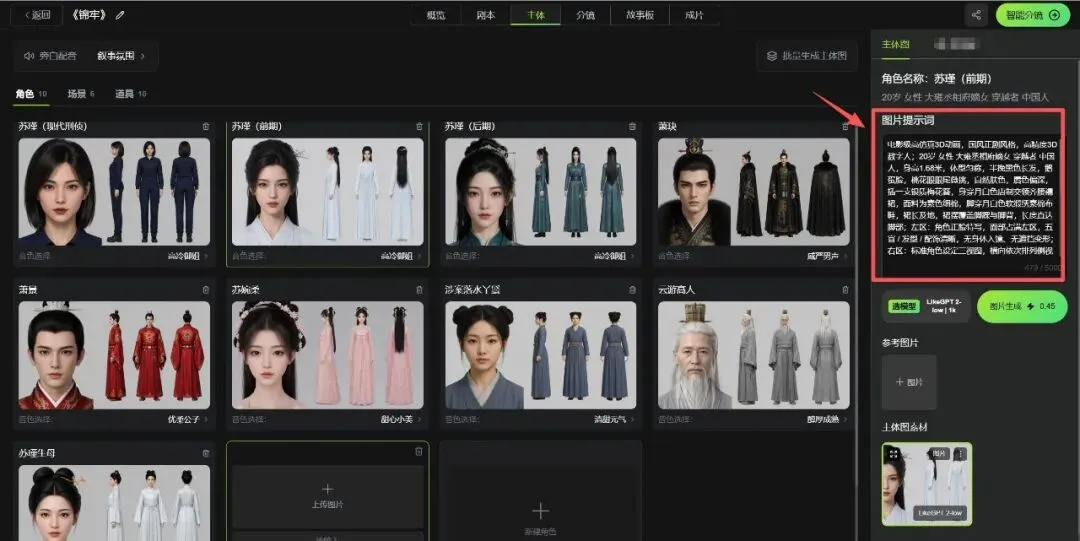Delete the 苏瑾生母 card via trash icon
Viewport: 1080px width, 541px height.
[x=206, y=453]
